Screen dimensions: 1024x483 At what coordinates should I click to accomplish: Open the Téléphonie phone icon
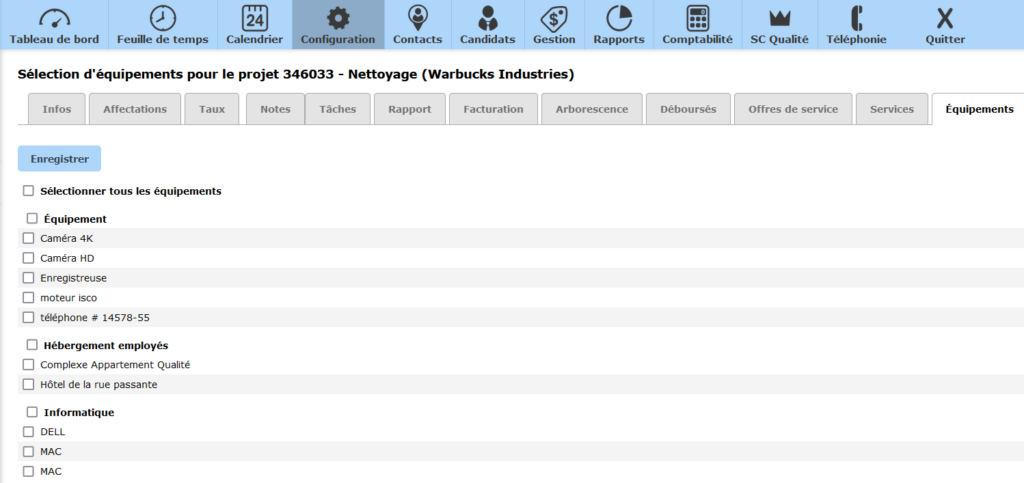point(856,18)
